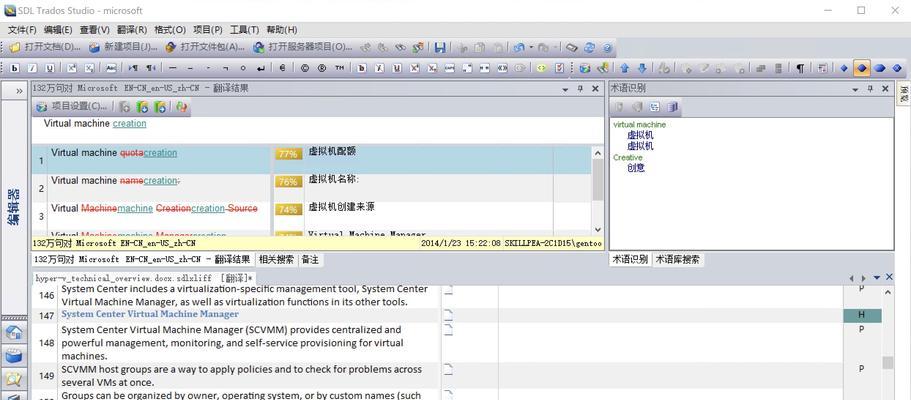Click the 打开文件包(A)... button
Screen dimensions: 911x400
click(206, 48)
